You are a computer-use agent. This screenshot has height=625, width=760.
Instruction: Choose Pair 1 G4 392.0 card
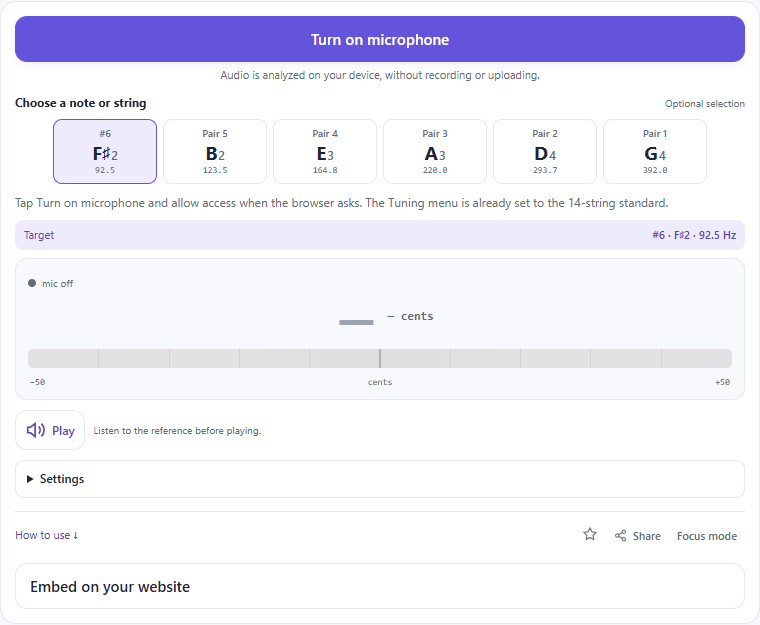coord(655,151)
